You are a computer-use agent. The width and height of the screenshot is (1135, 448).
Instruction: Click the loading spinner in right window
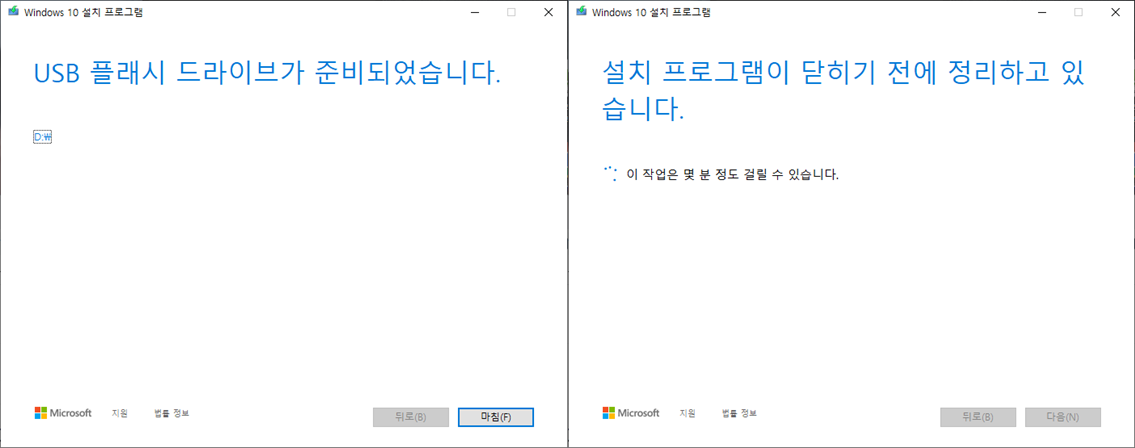click(610, 174)
